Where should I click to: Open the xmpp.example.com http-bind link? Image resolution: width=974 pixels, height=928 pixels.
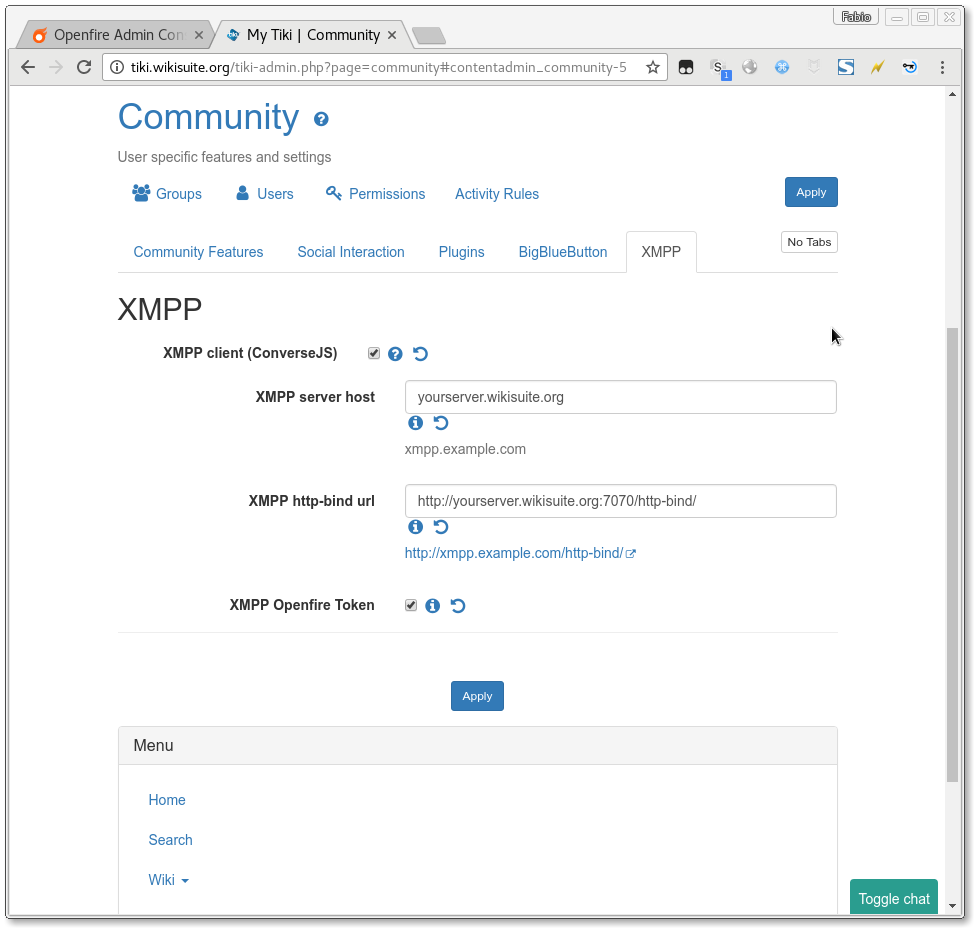[514, 553]
